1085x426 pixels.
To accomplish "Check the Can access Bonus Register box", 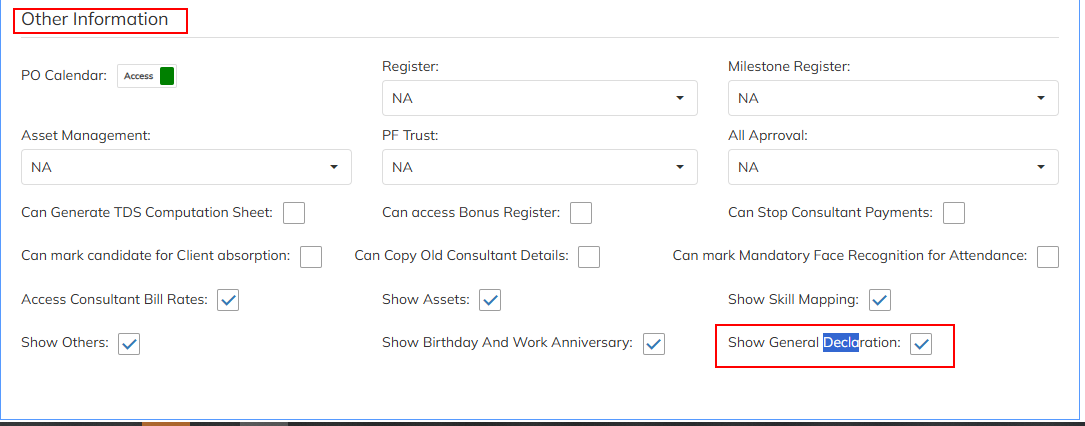I will (x=581, y=213).
